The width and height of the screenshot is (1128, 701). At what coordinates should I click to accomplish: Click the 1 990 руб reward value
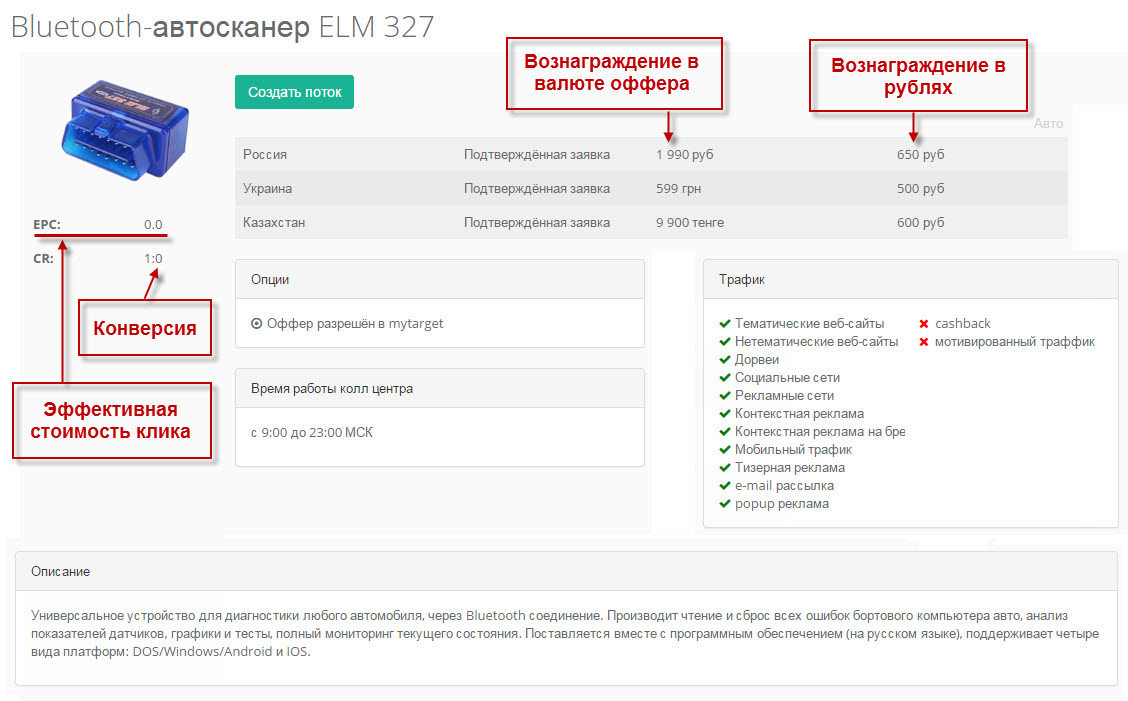click(x=685, y=155)
